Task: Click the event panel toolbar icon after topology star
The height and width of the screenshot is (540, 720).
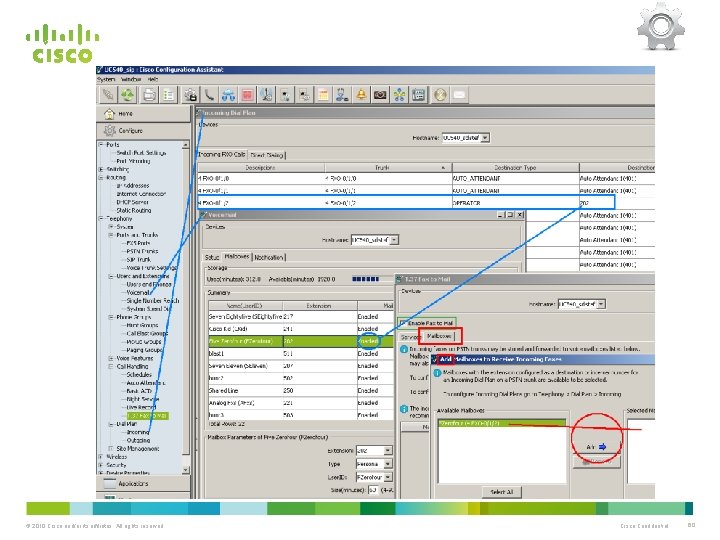Action: pyautogui.click(x=418, y=95)
